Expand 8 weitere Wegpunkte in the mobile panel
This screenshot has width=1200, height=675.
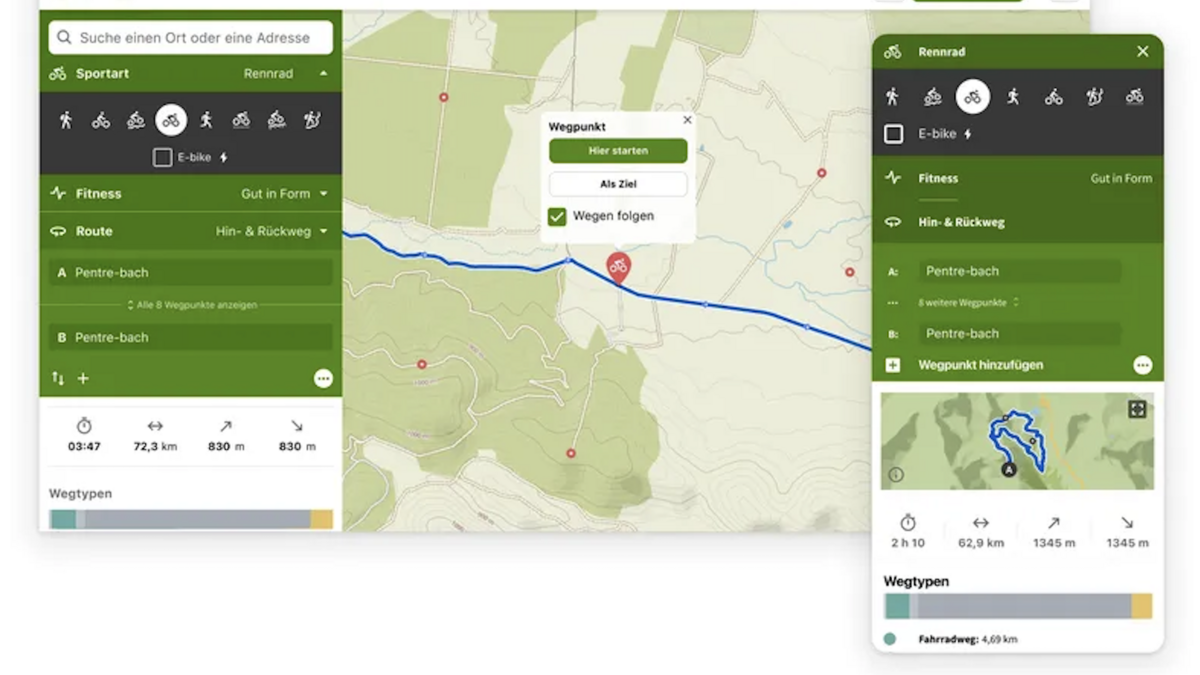[968, 302]
